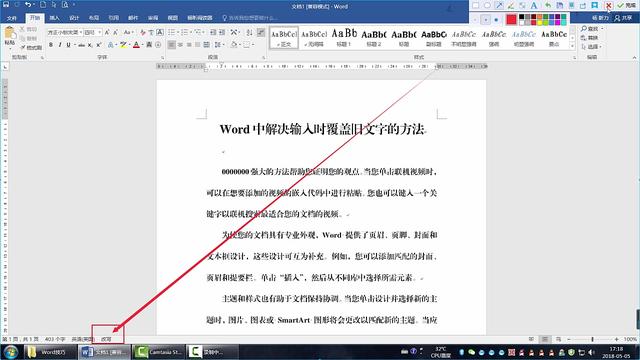Apply the 正文 normal style

pos(284,38)
